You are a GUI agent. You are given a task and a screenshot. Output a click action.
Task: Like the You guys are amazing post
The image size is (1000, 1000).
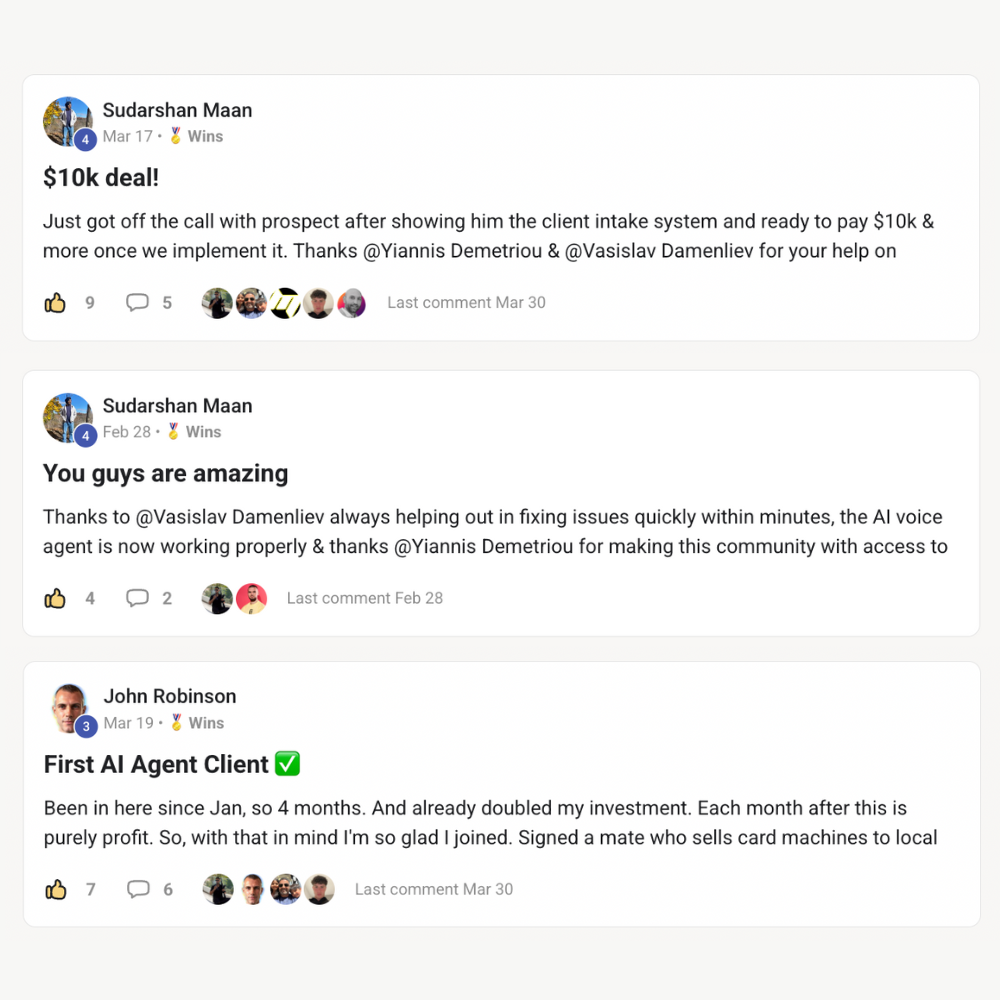[55, 598]
